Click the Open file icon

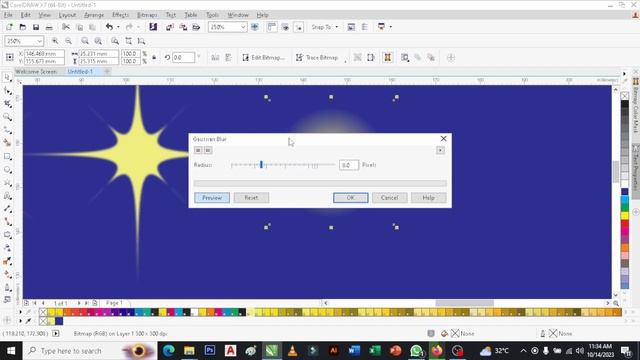point(22,27)
